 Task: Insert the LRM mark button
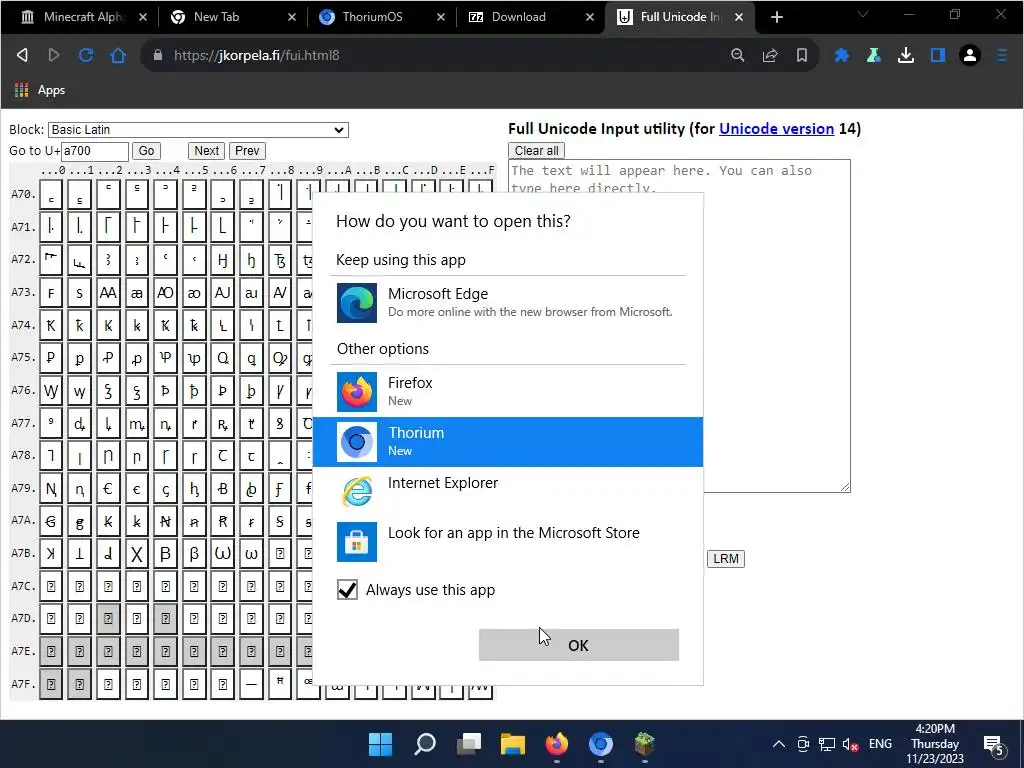[726, 559]
